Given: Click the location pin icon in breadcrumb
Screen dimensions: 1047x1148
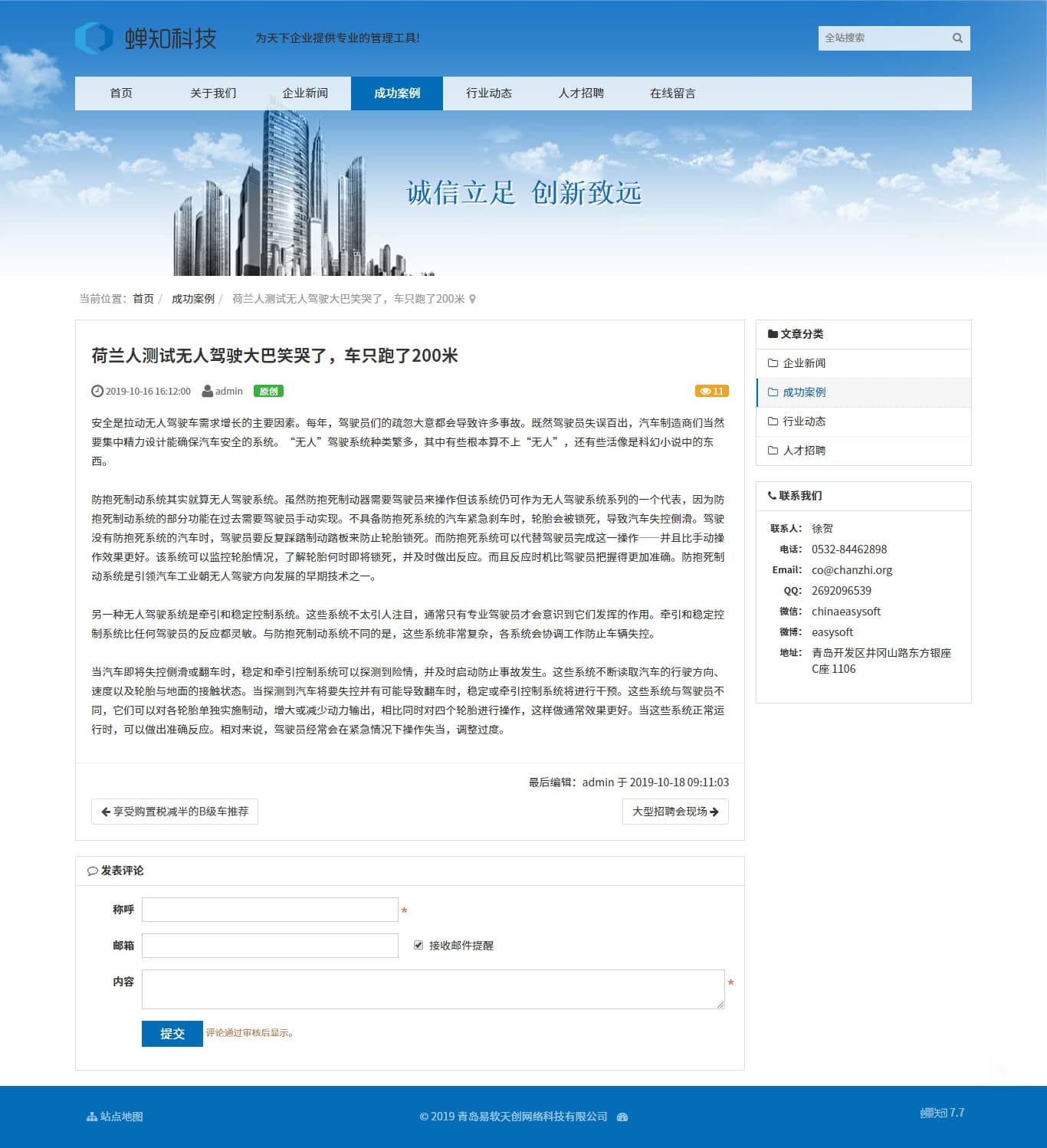Looking at the screenshot, I should (x=472, y=299).
